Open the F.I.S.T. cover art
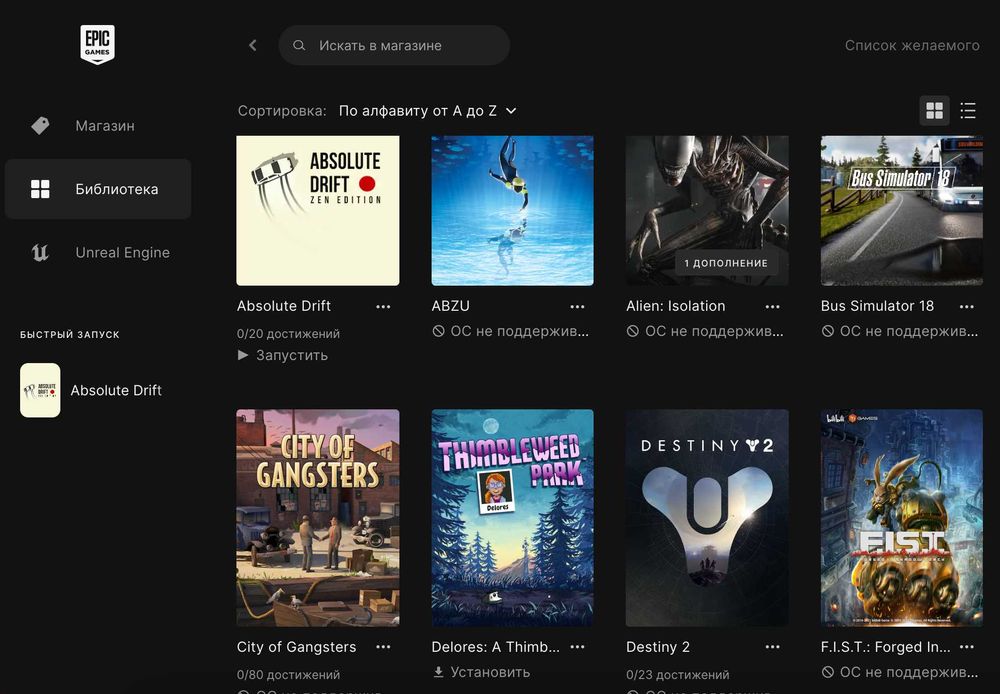Image resolution: width=1000 pixels, height=694 pixels. 901,518
